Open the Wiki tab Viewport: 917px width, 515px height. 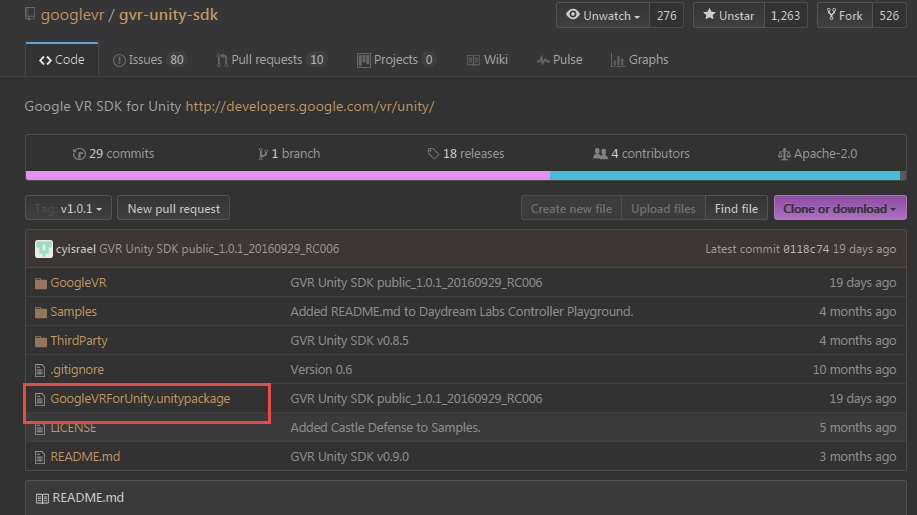487,60
